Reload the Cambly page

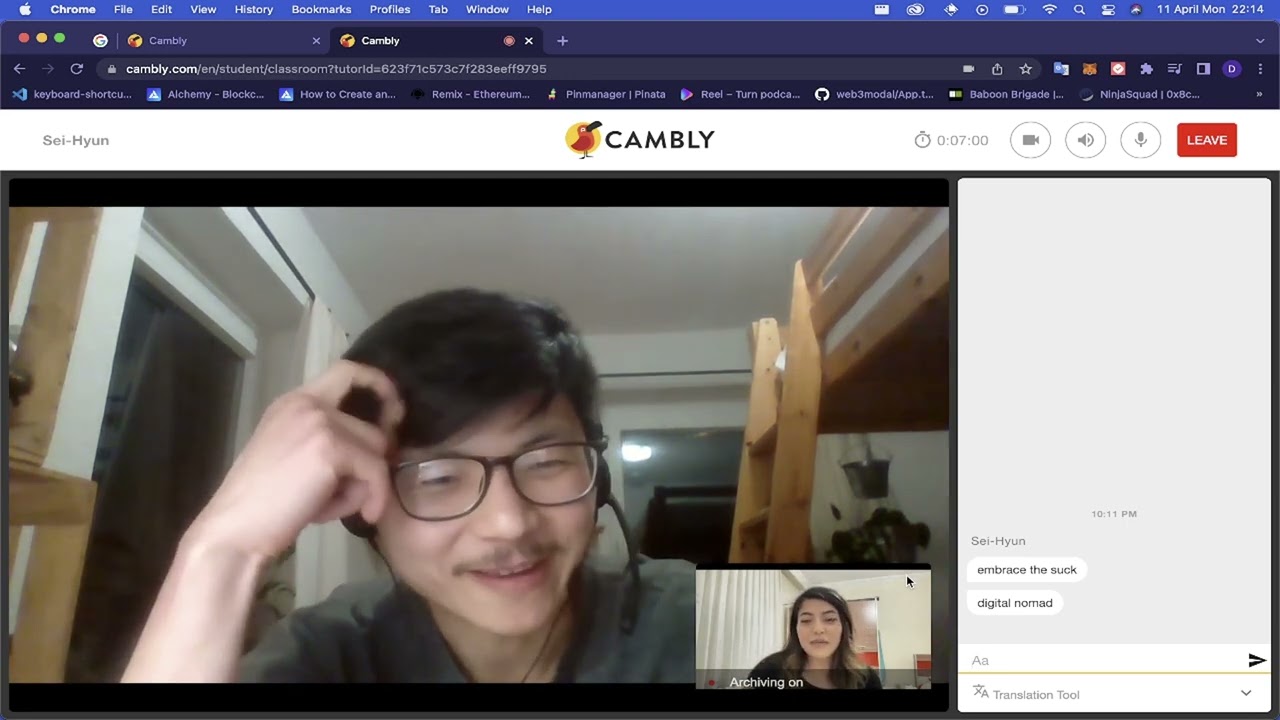[x=76, y=69]
